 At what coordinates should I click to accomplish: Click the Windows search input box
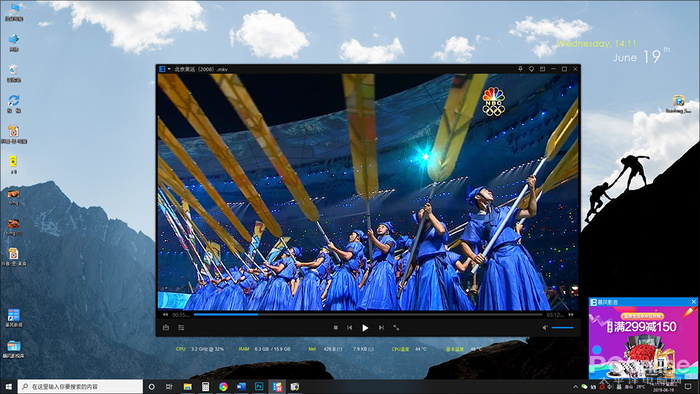[x=80, y=387]
